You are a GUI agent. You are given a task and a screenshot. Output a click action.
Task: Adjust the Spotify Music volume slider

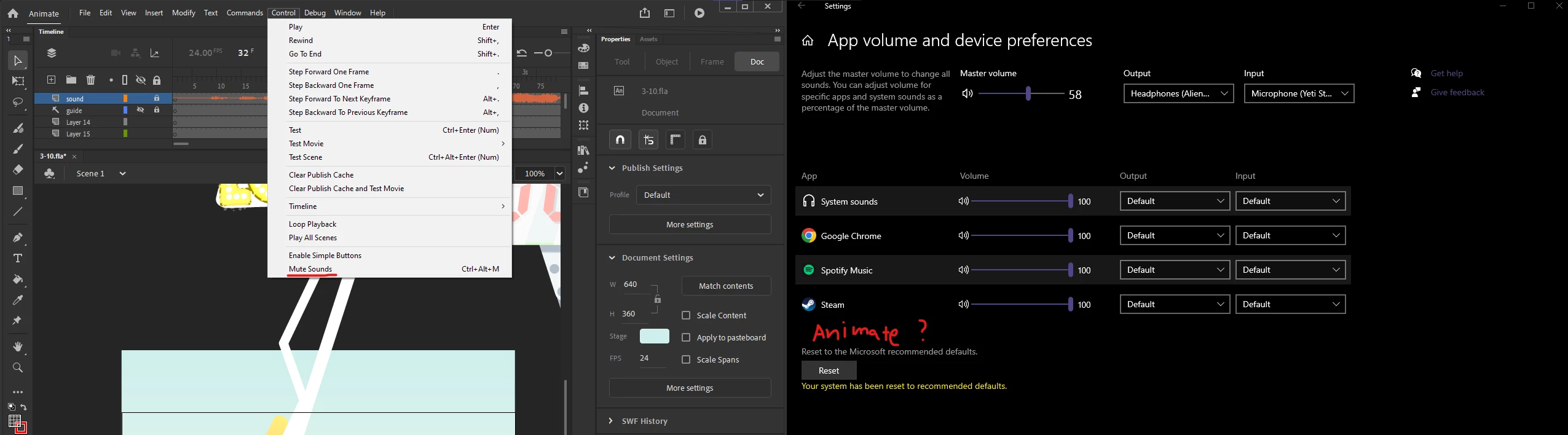1022,270
